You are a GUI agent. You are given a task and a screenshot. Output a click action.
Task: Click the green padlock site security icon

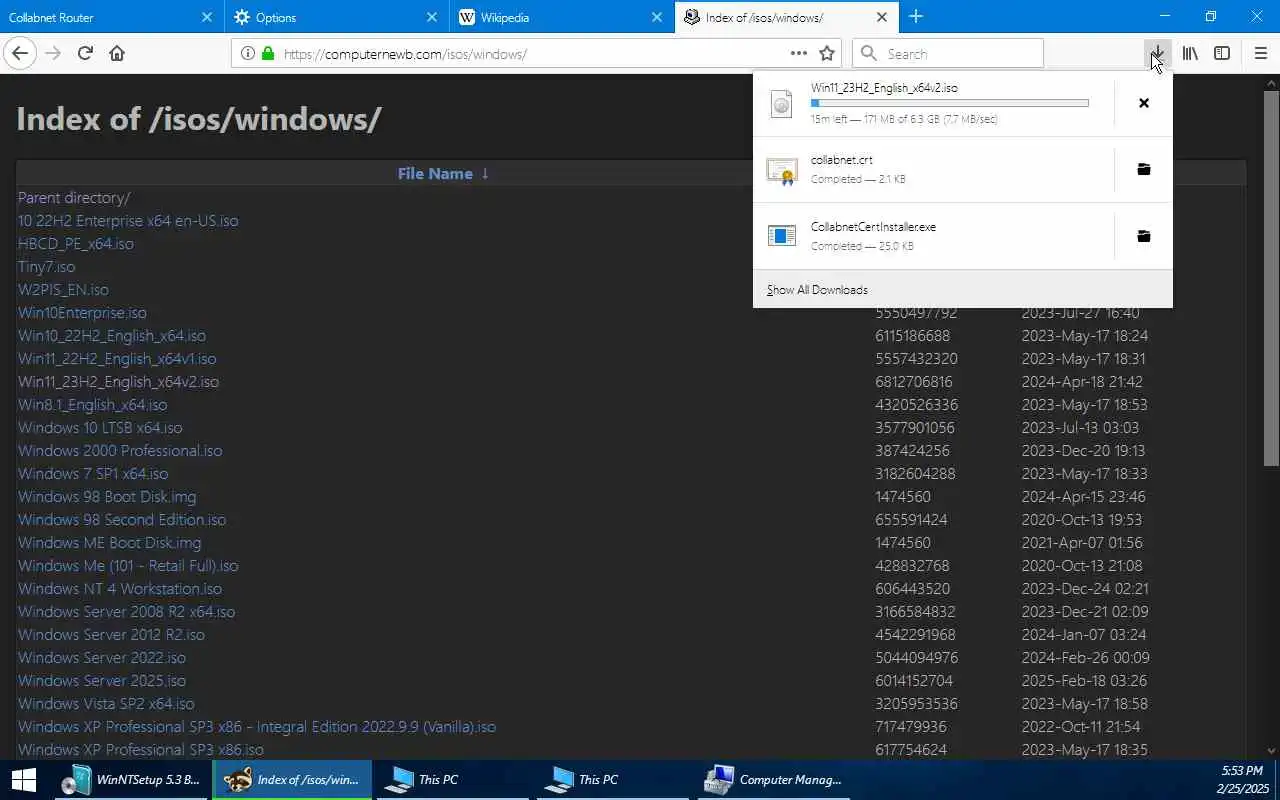pyautogui.click(x=268, y=53)
